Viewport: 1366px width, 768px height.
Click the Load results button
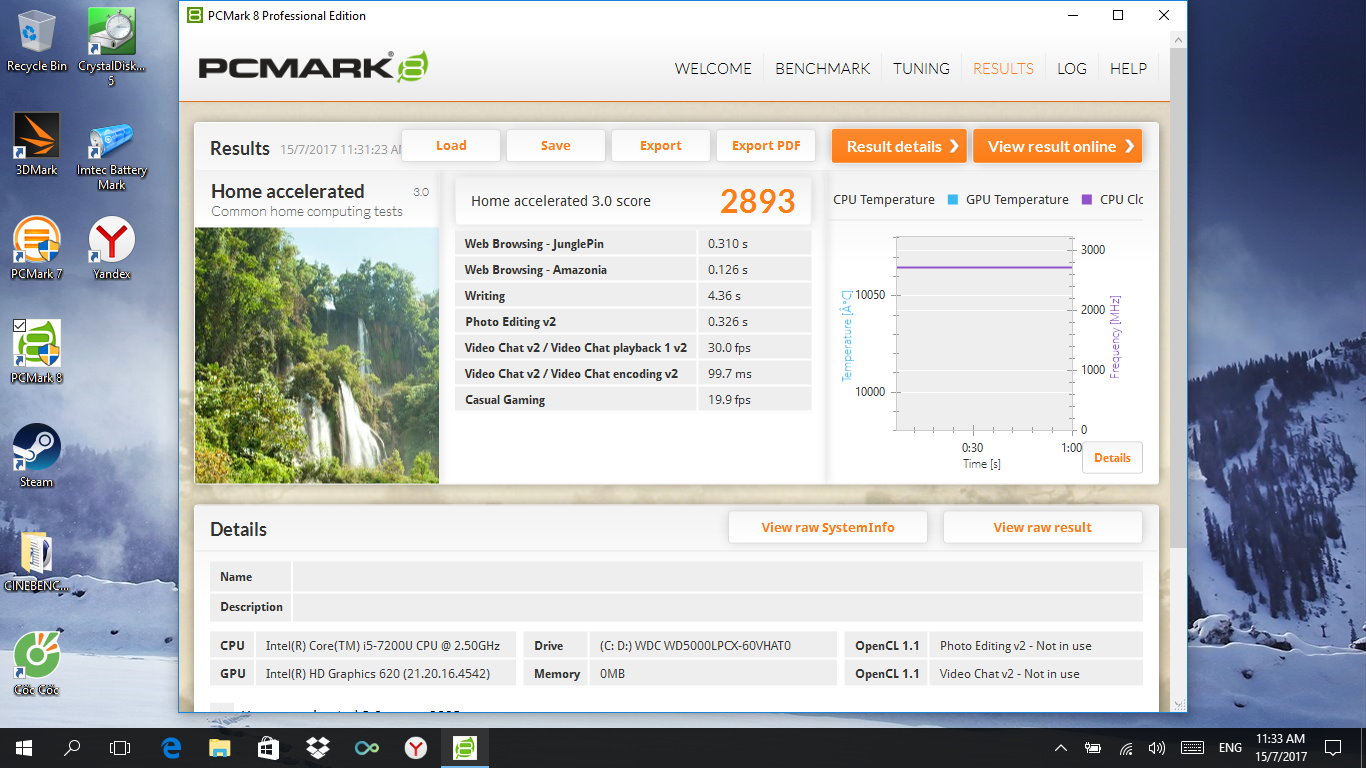click(x=451, y=146)
